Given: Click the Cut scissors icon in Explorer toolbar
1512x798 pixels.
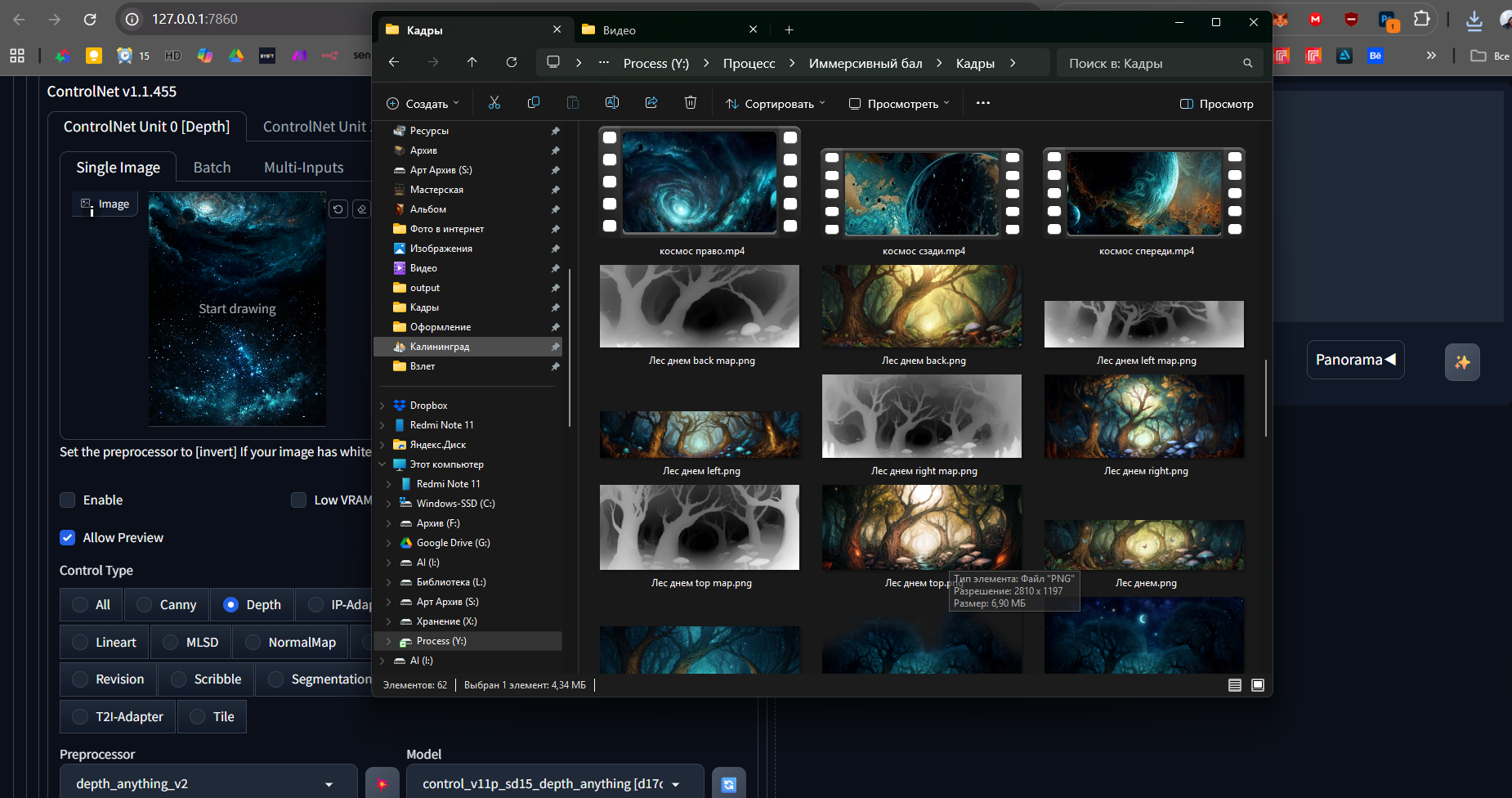Looking at the screenshot, I should 494,103.
